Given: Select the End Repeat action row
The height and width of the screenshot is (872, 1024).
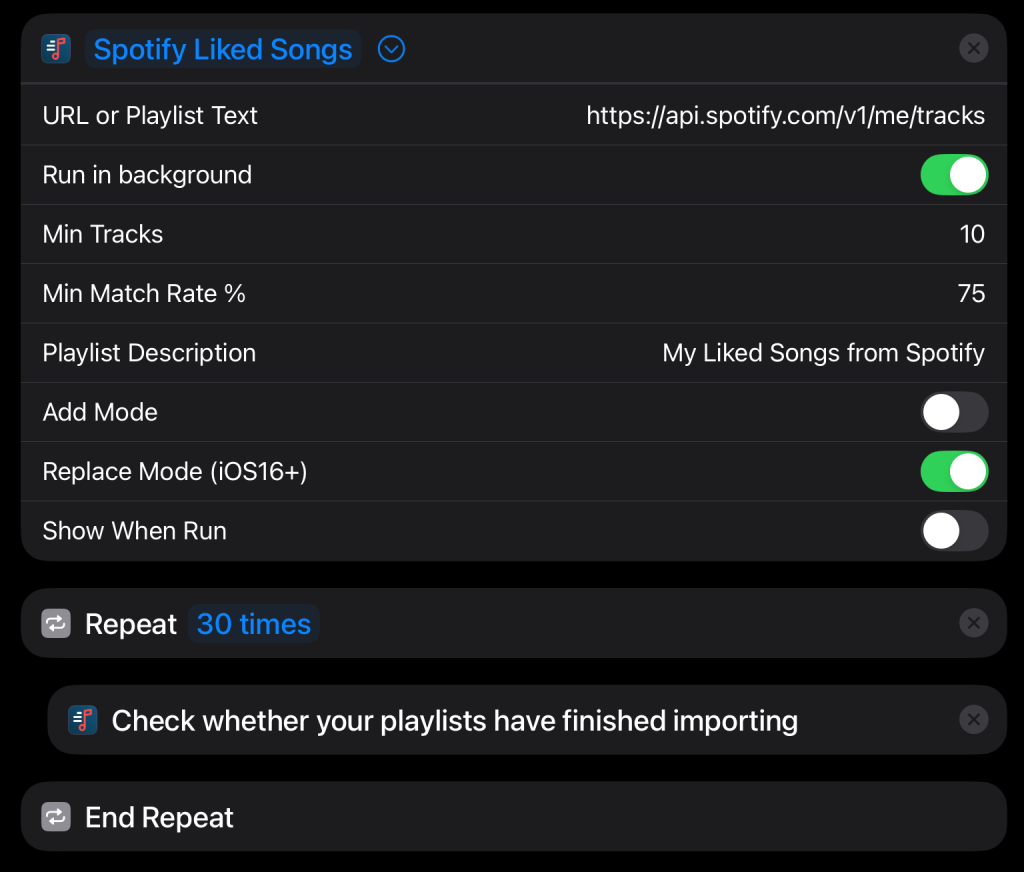Looking at the screenshot, I should pos(513,816).
